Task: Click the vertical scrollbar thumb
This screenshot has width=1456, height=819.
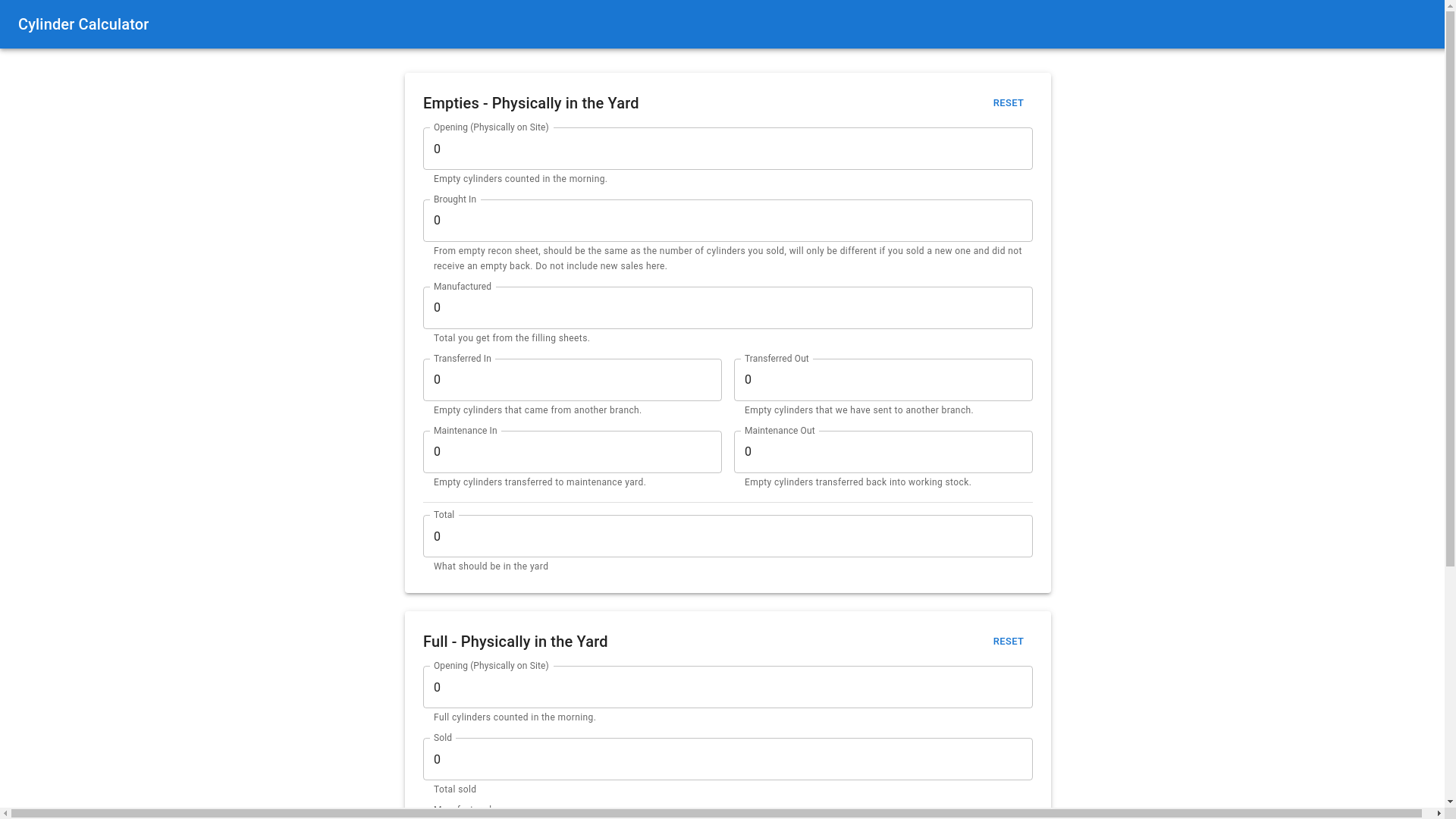Action: pos(1450,288)
